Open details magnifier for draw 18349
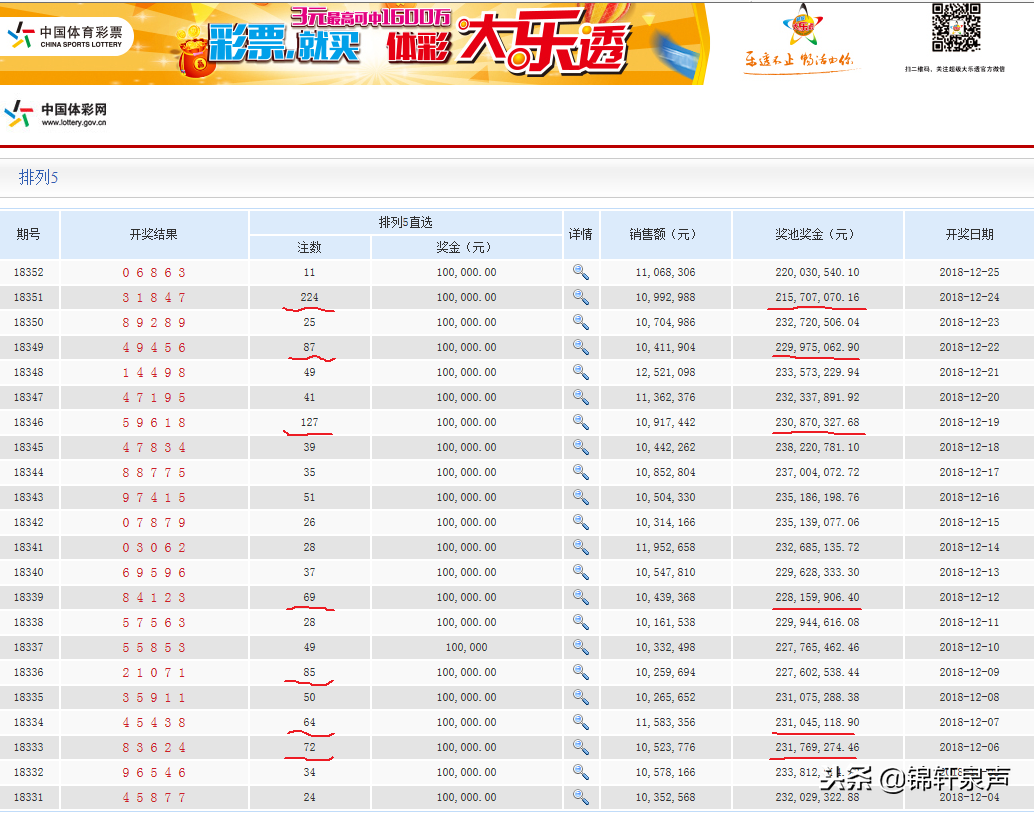Screen dimensions: 1034x815 [580, 347]
